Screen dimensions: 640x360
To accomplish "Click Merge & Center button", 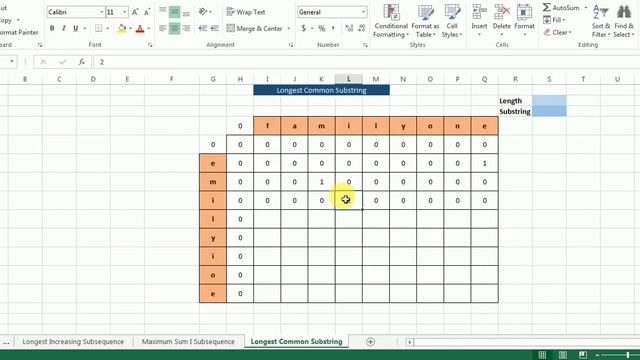I will pyautogui.click(x=255, y=29).
